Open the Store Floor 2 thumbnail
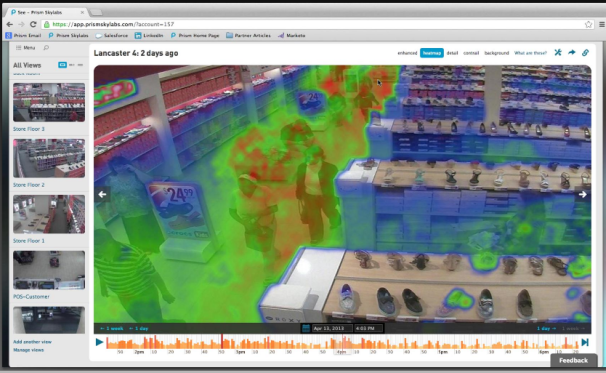This screenshot has width=606, height=373. [49, 158]
